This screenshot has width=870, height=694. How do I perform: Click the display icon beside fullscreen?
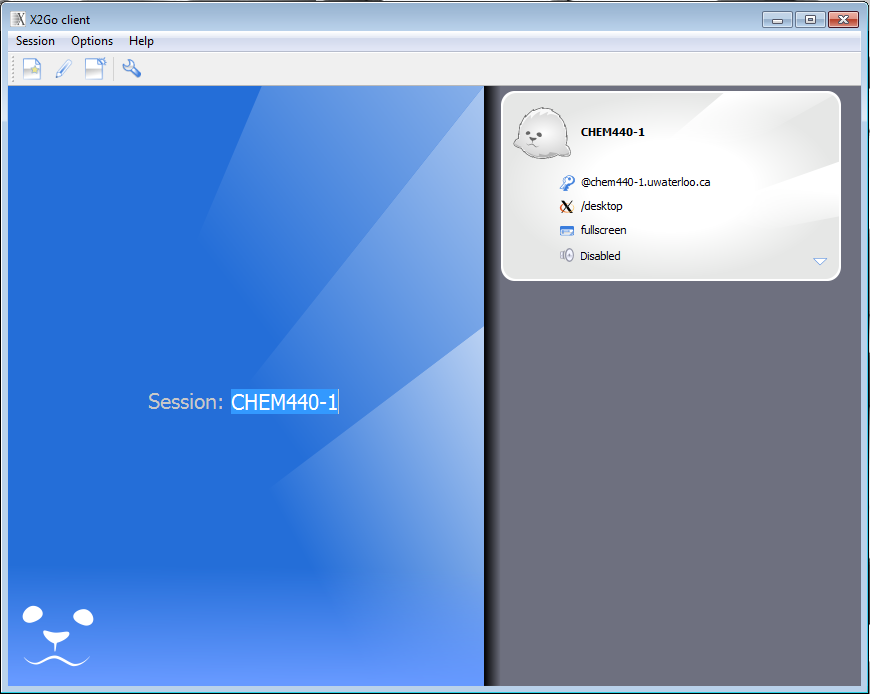tap(567, 230)
